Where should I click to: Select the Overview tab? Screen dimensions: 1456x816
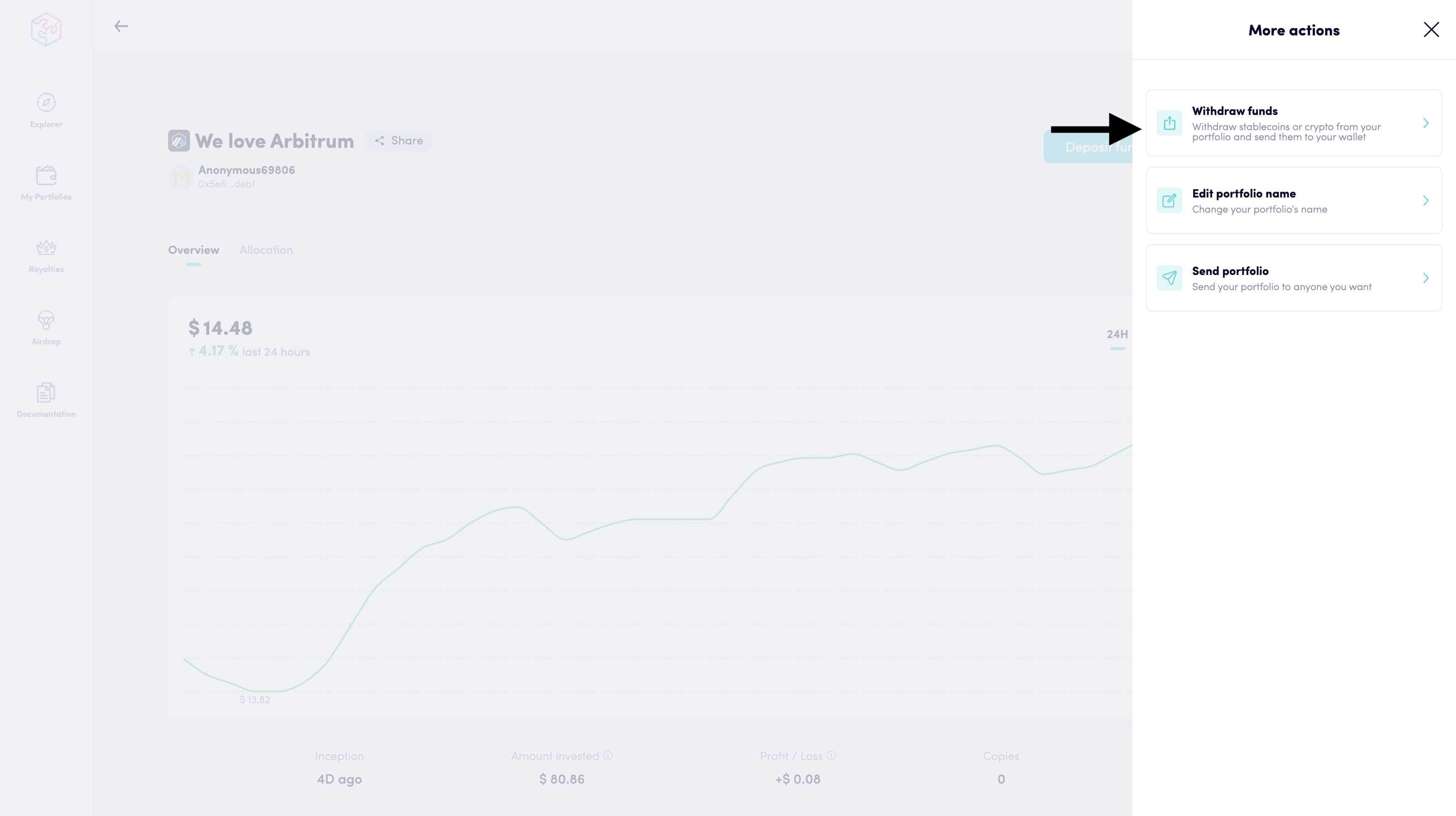193,250
